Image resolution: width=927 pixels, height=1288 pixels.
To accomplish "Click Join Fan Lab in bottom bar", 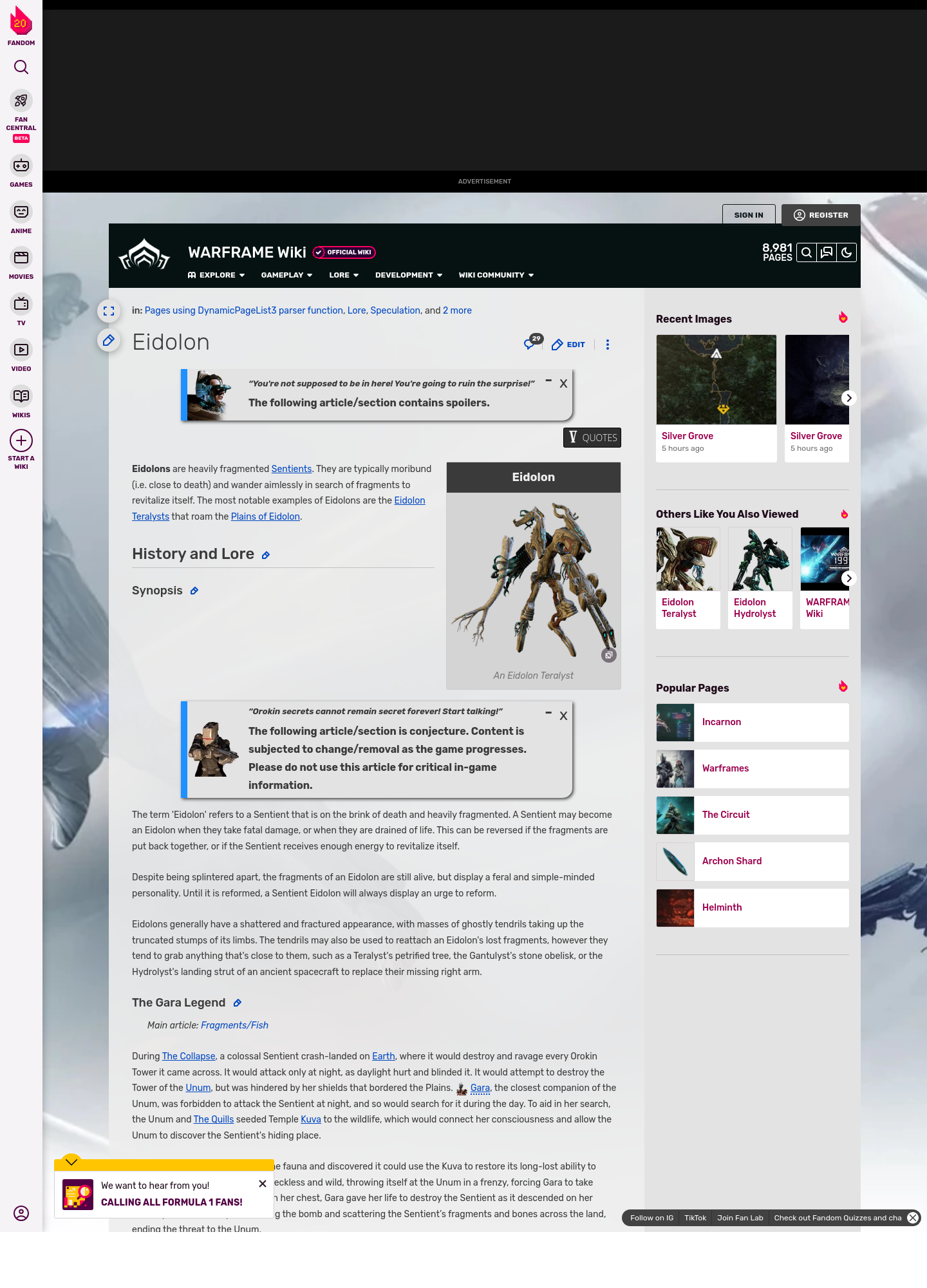I will point(740,1218).
